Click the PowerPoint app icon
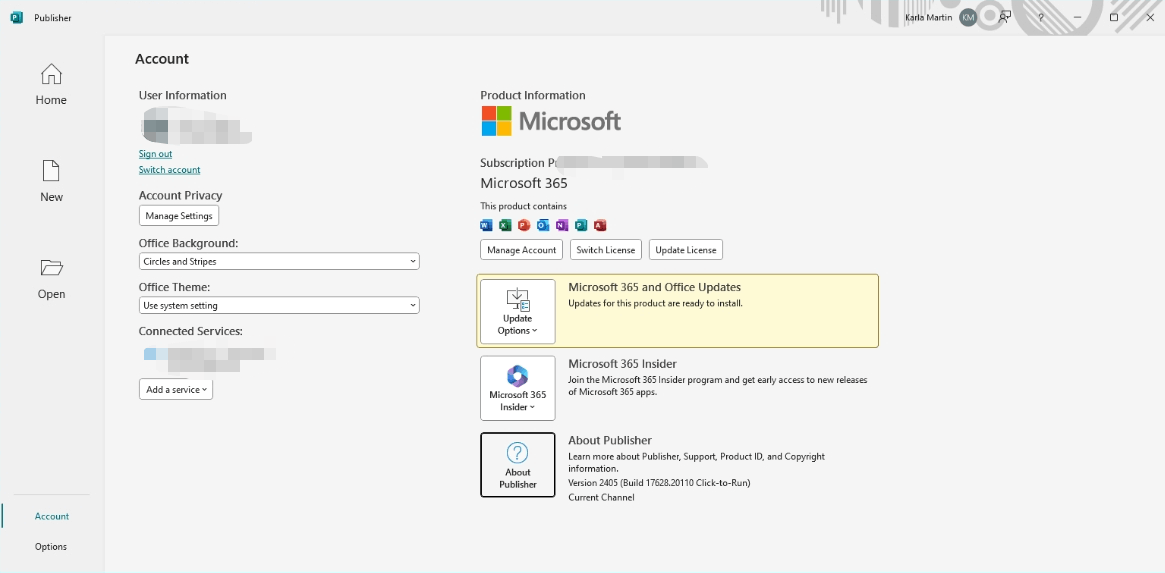This screenshot has width=1165, height=573. point(525,225)
